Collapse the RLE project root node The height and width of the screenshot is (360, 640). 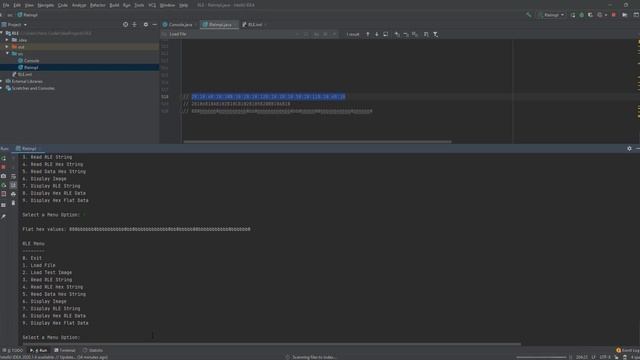coord(2,33)
